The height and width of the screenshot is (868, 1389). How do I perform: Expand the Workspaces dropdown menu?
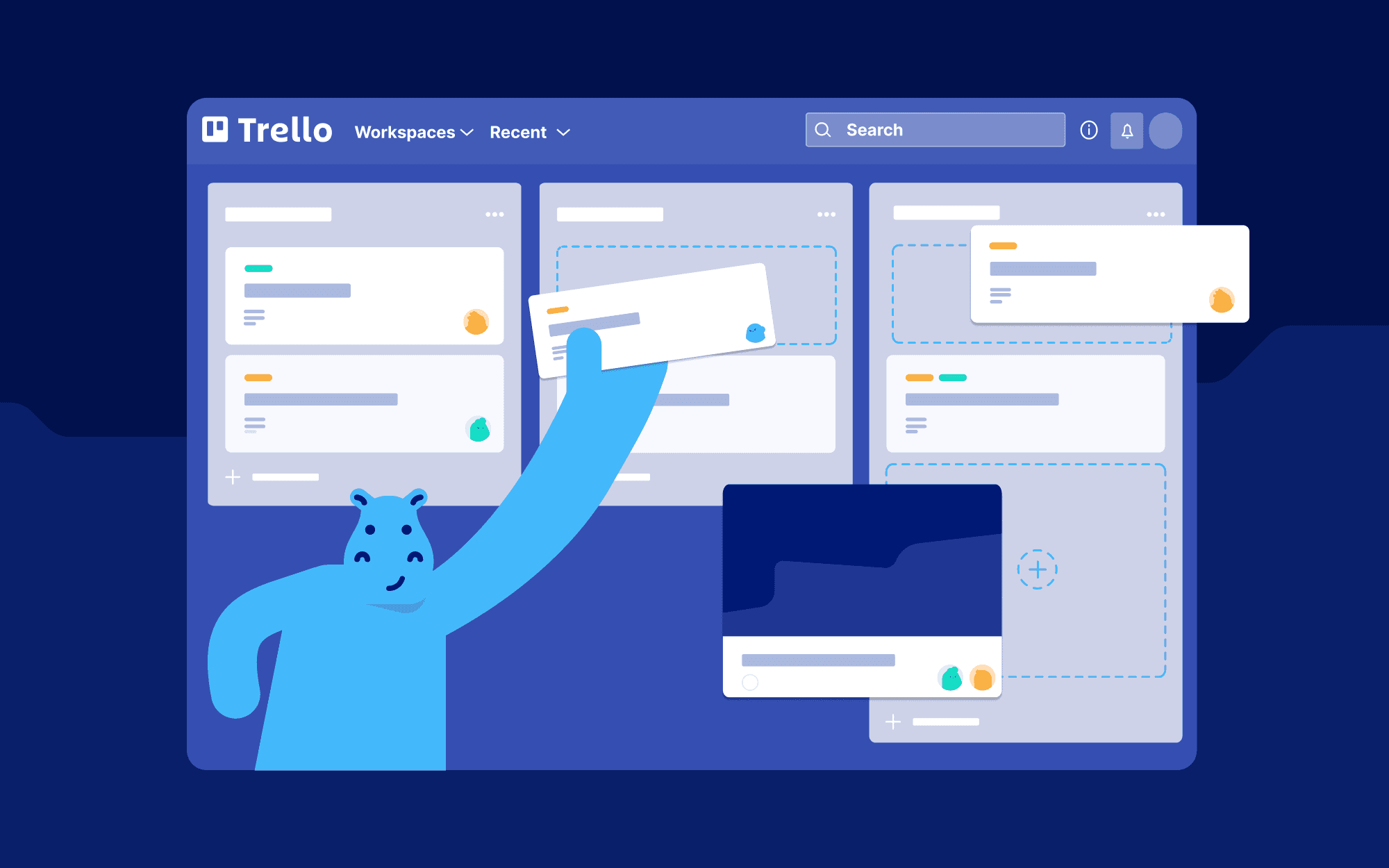pos(412,130)
